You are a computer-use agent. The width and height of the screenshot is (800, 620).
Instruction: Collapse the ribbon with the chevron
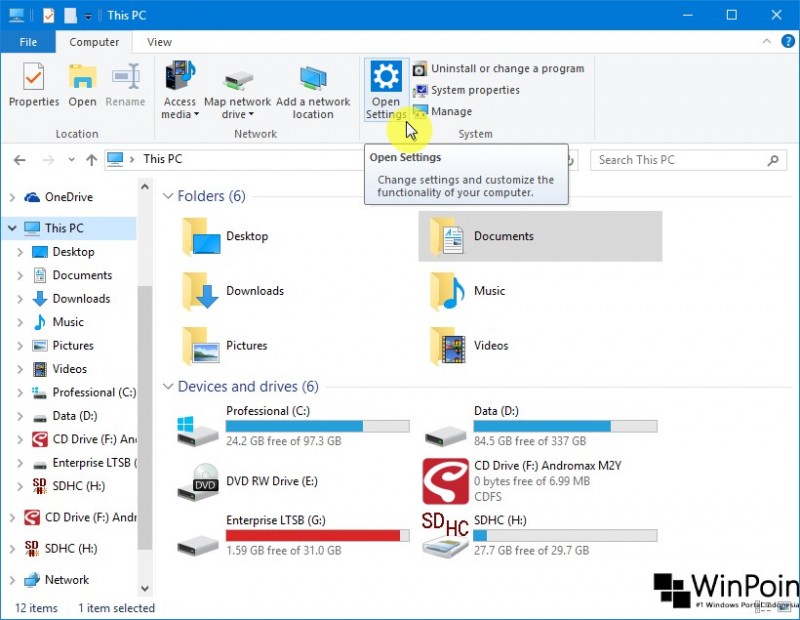coord(766,41)
